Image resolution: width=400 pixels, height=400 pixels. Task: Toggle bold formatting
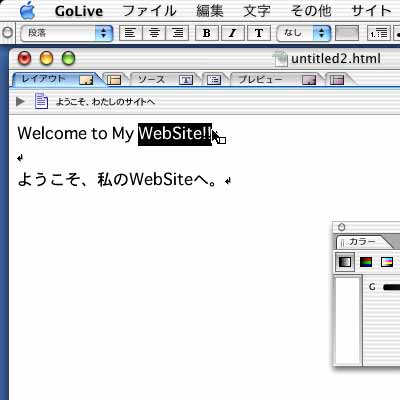pos(207,33)
